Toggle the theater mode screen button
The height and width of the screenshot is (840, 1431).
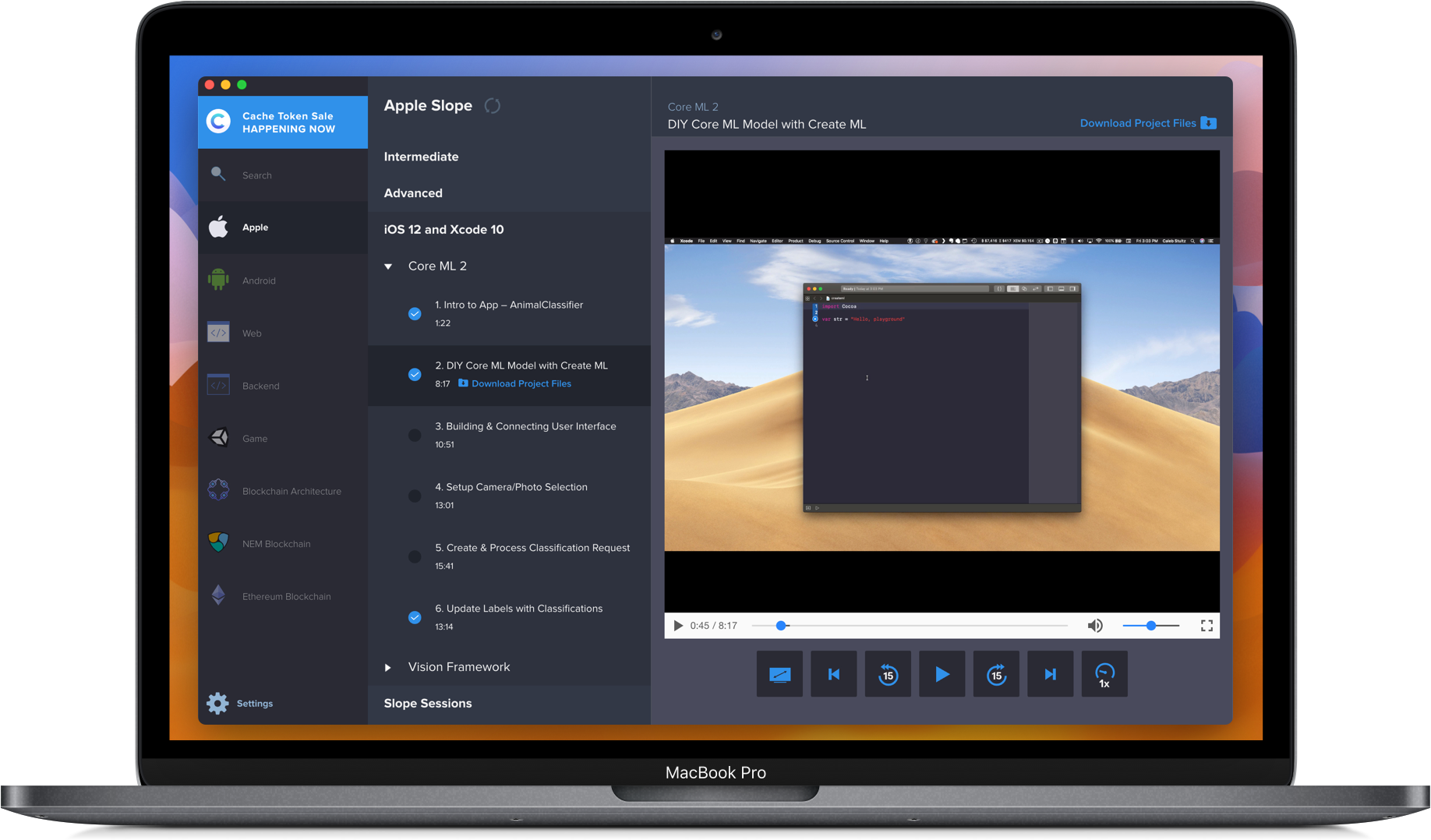pyautogui.click(x=779, y=674)
